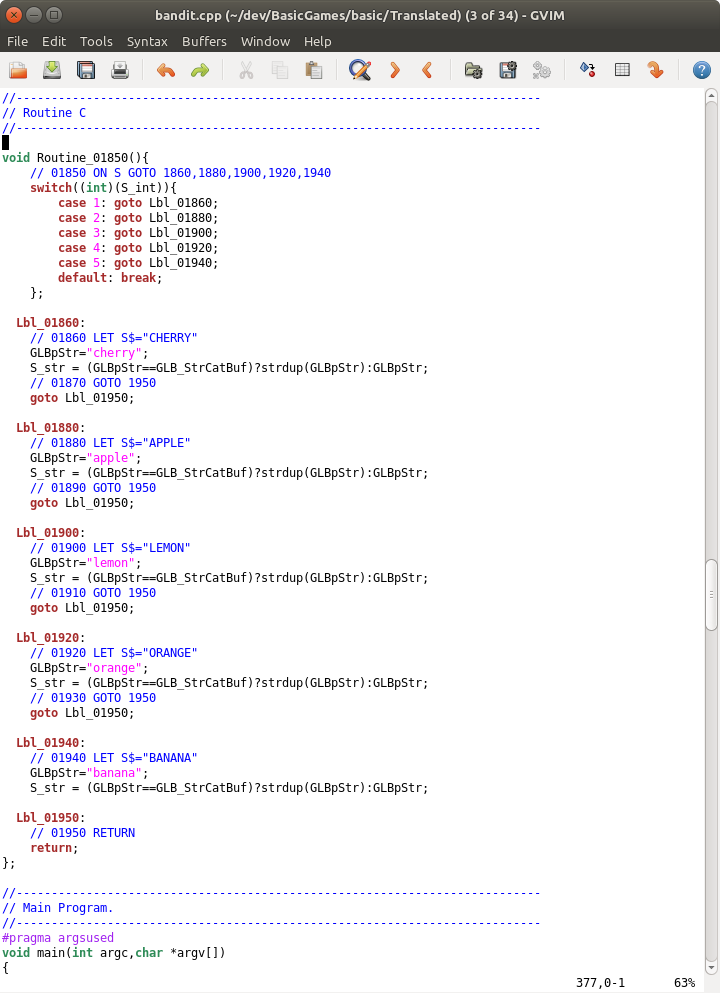The width and height of the screenshot is (720, 993).
Task: Click the cursor position "377,0-1" in status
Action: tap(600, 983)
